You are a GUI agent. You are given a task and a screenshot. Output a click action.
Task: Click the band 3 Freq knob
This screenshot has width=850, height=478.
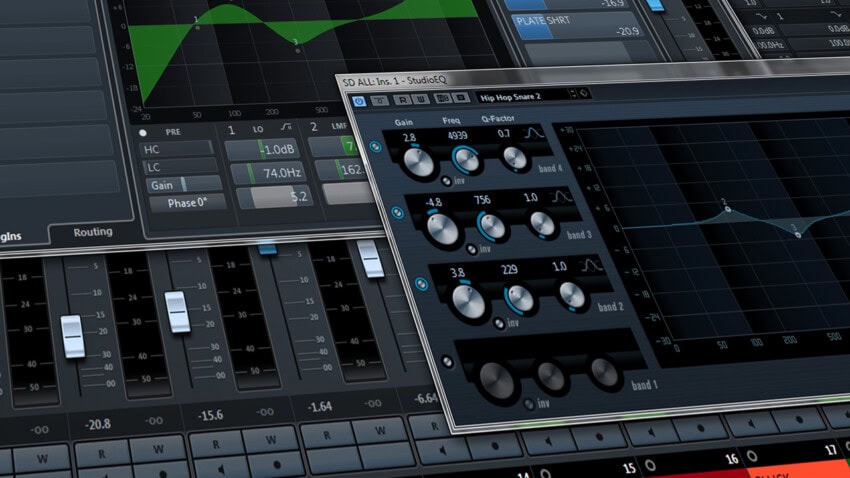tap(492, 226)
